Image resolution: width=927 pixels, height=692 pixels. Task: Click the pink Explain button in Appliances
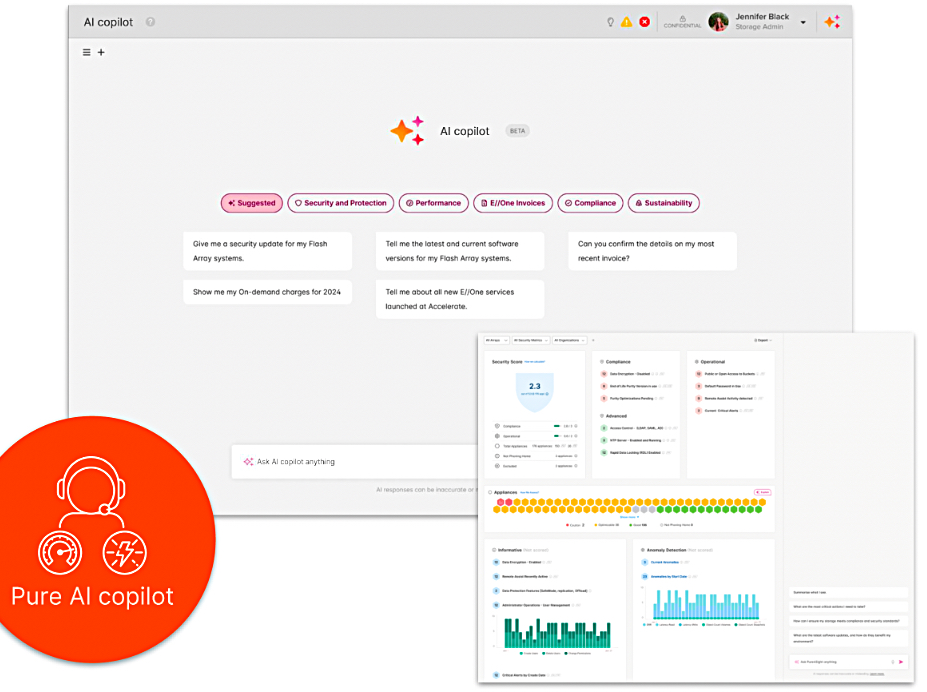[x=763, y=492]
